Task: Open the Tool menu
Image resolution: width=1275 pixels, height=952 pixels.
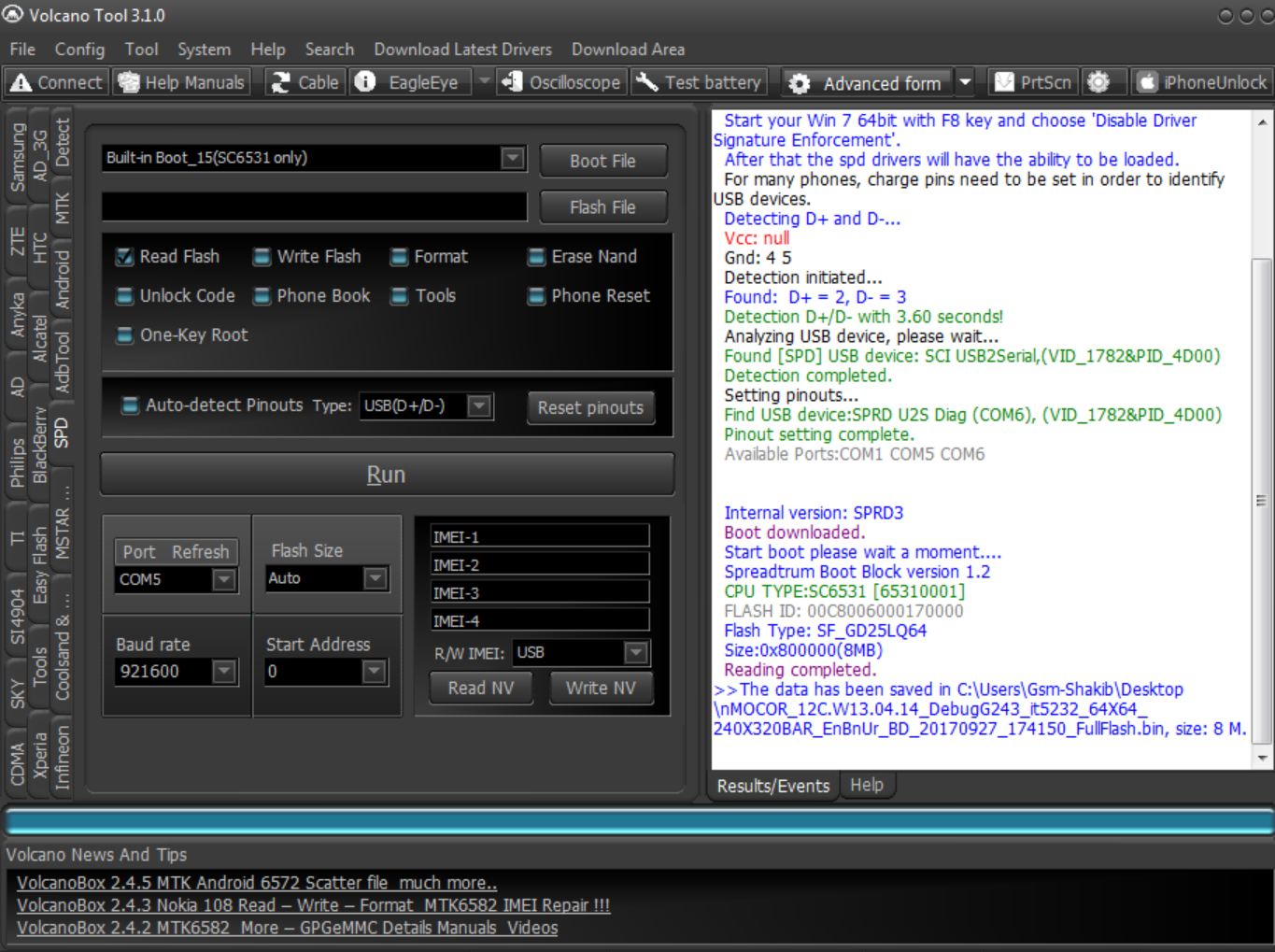Action: click(141, 50)
